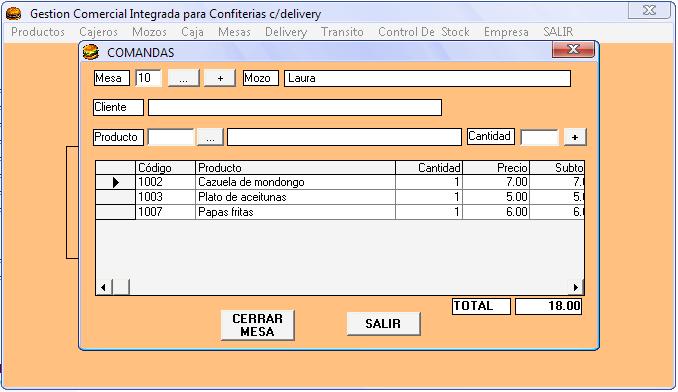Click the burger icon in main window title

tap(13, 13)
